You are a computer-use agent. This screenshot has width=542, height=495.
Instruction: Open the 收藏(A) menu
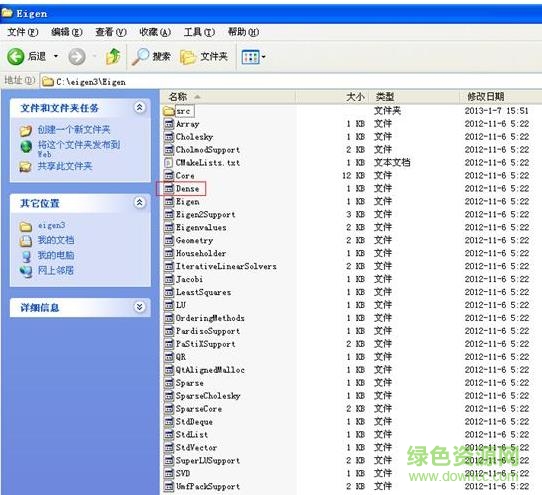(155, 32)
